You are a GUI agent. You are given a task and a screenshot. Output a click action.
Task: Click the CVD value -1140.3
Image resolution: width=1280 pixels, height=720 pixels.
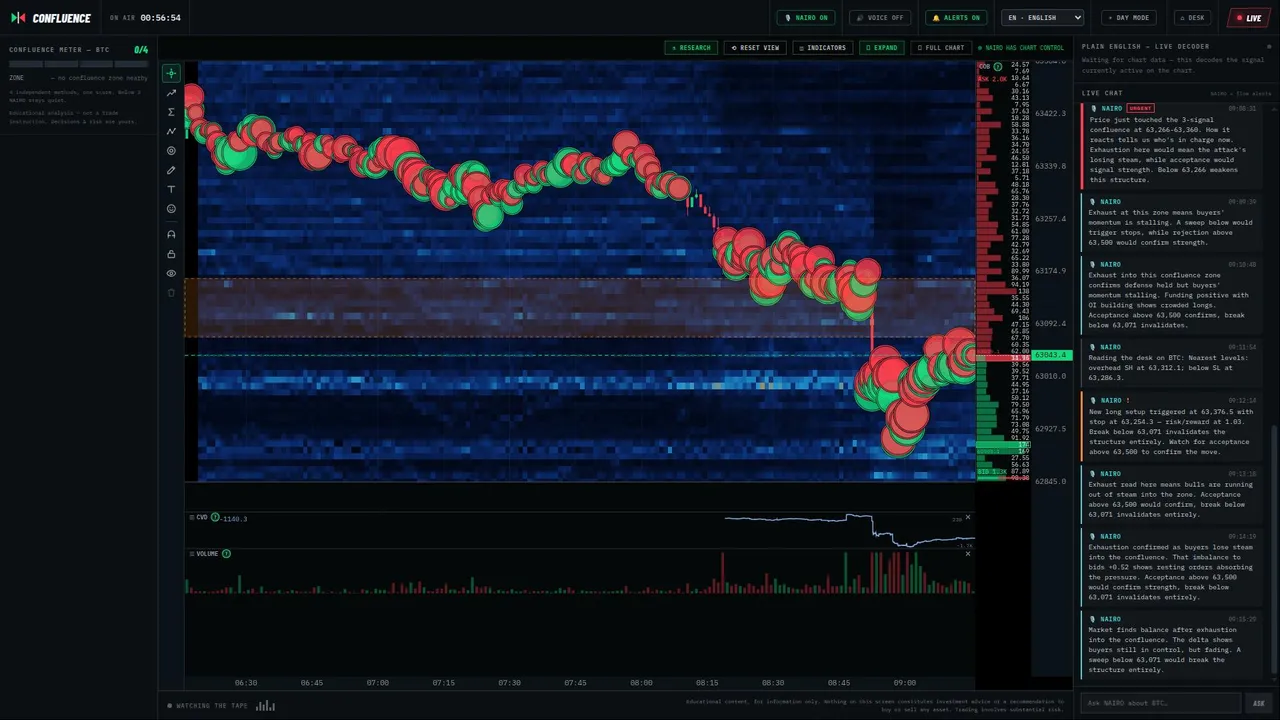pyautogui.click(x=235, y=518)
